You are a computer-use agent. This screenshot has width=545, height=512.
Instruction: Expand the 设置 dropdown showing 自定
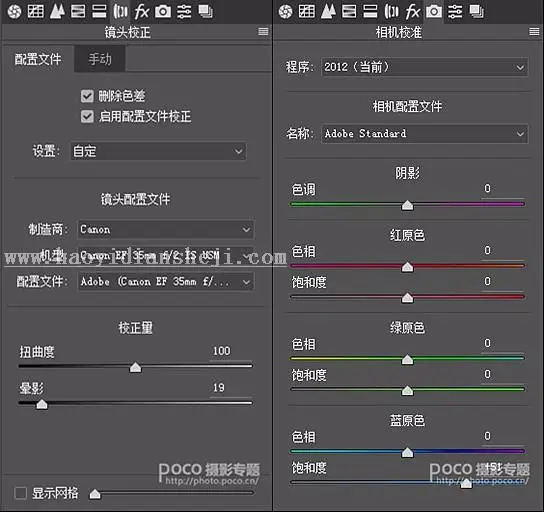click(158, 151)
